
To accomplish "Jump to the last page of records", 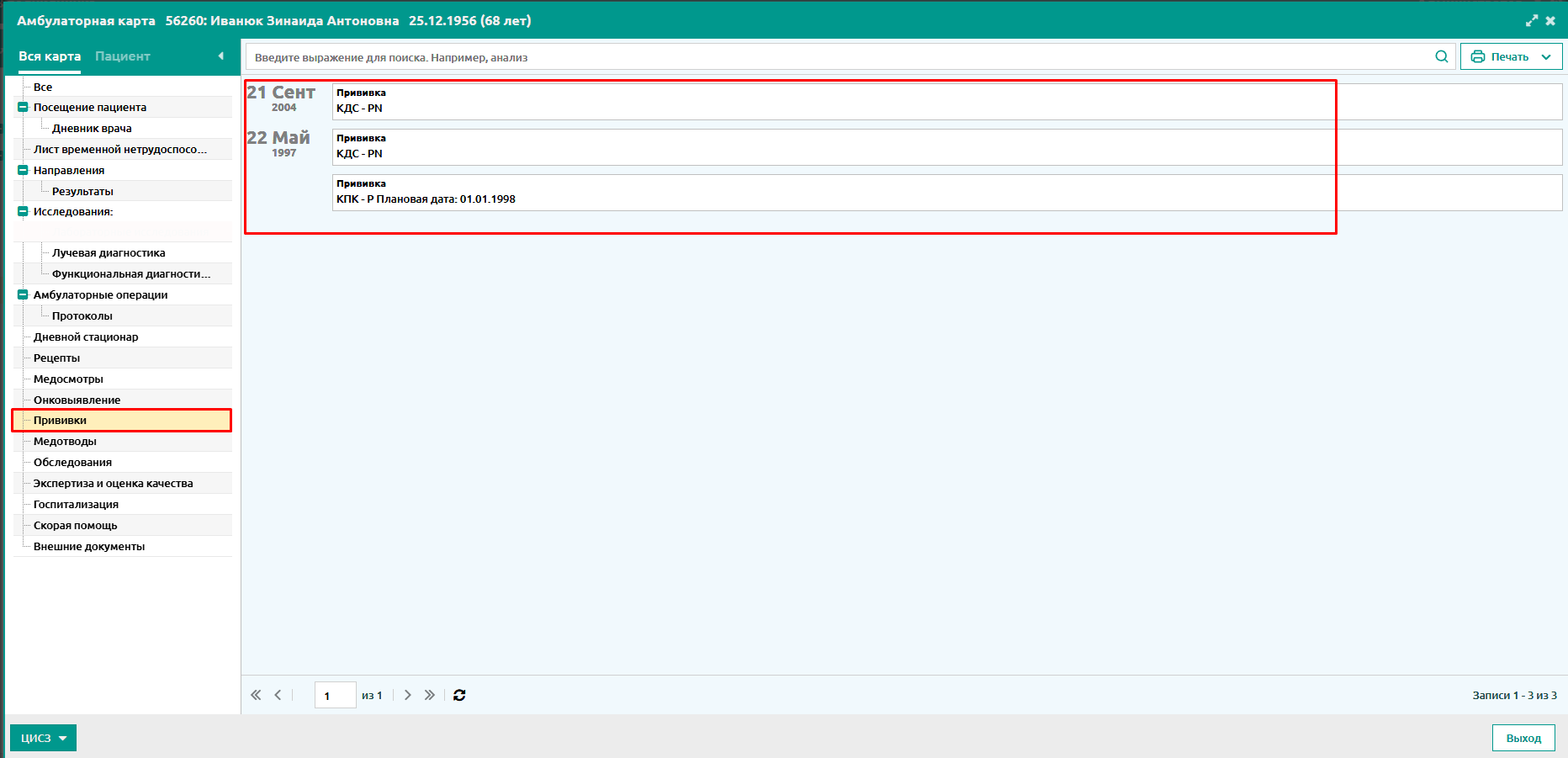I will pos(430,695).
